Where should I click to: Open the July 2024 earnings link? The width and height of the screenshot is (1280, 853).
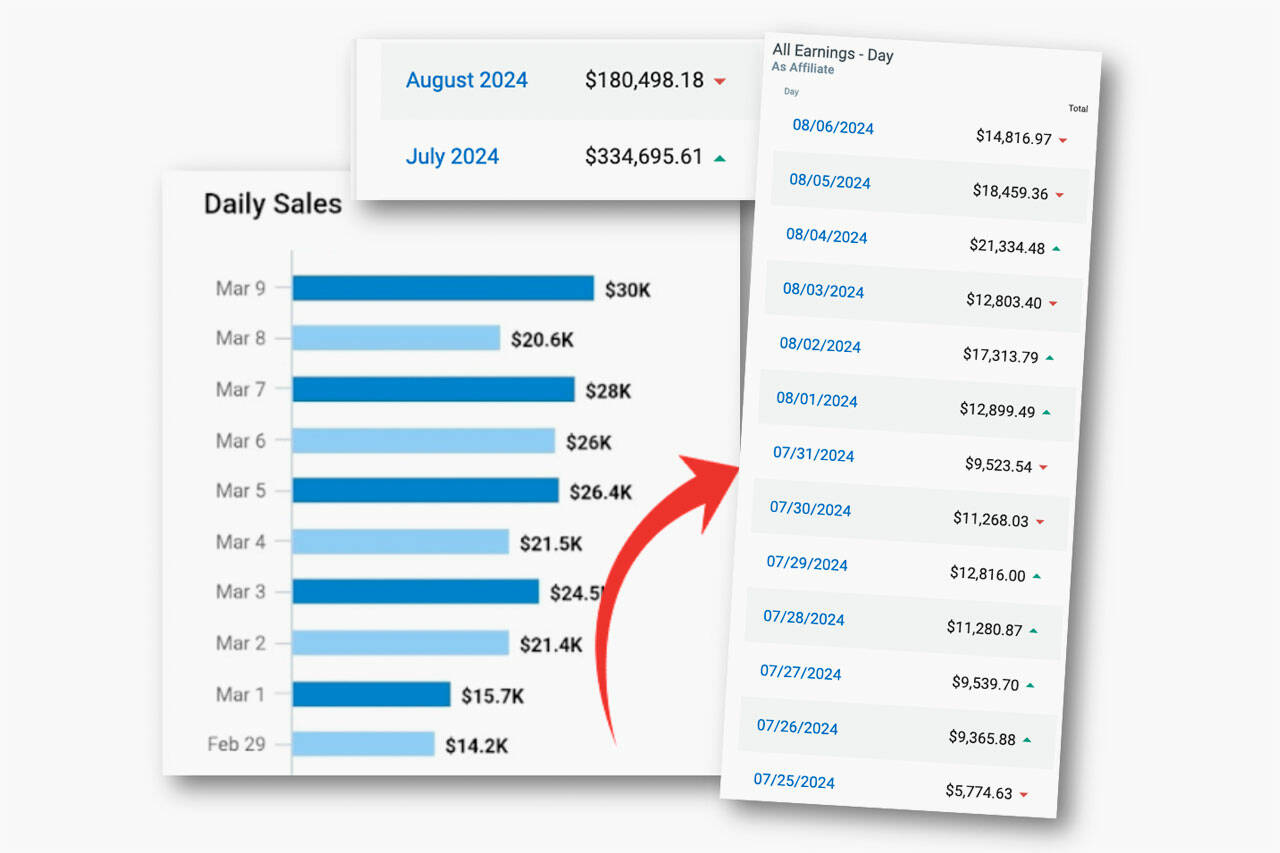coord(452,156)
